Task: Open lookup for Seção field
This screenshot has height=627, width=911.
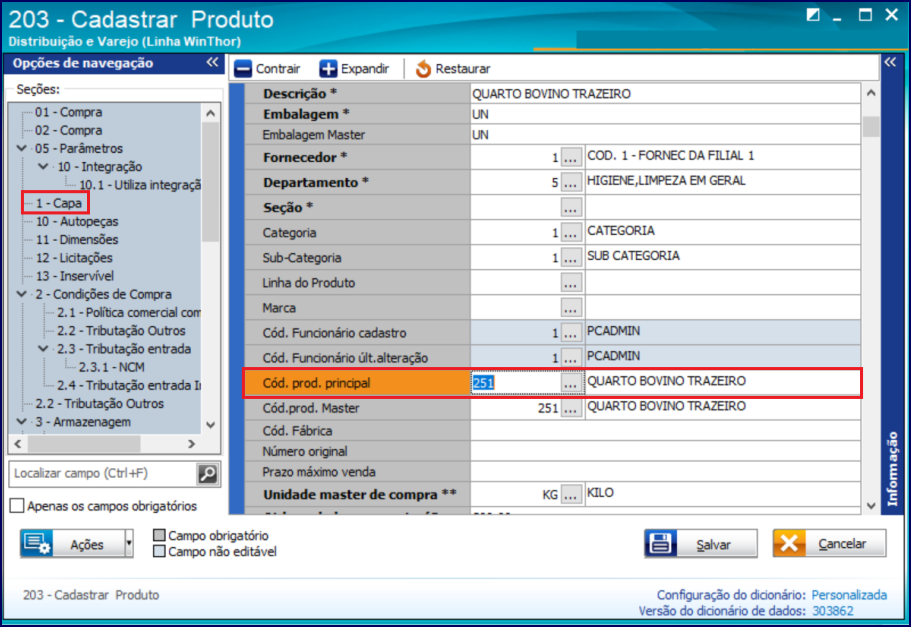Action: pyautogui.click(x=571, y=207)
